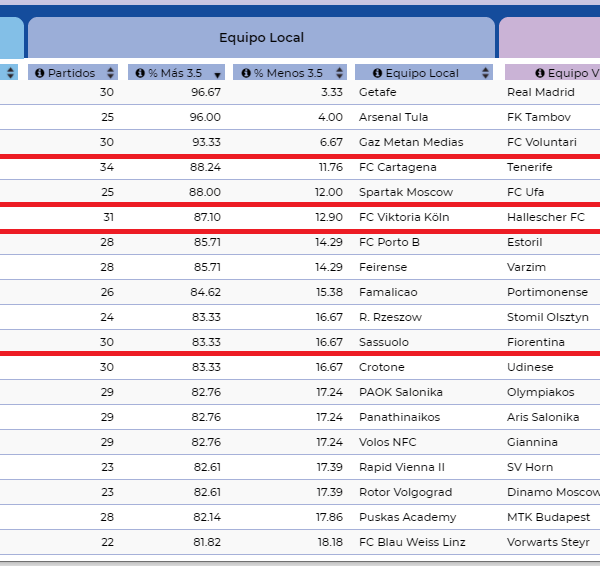The height and width of the screenshot is (566, 600).
Task: Select Volos NFC team cell
Action: [387, 442]
